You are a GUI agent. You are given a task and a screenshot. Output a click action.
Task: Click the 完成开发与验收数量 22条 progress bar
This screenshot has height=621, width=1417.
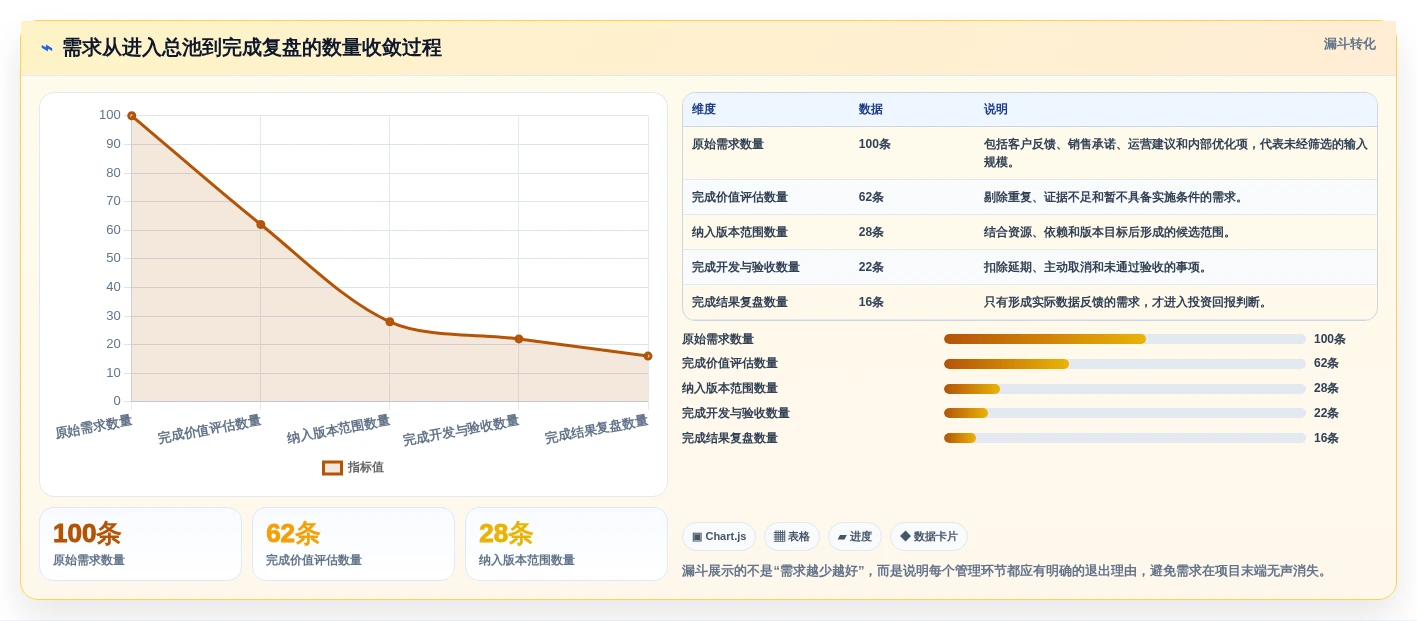1125,413
